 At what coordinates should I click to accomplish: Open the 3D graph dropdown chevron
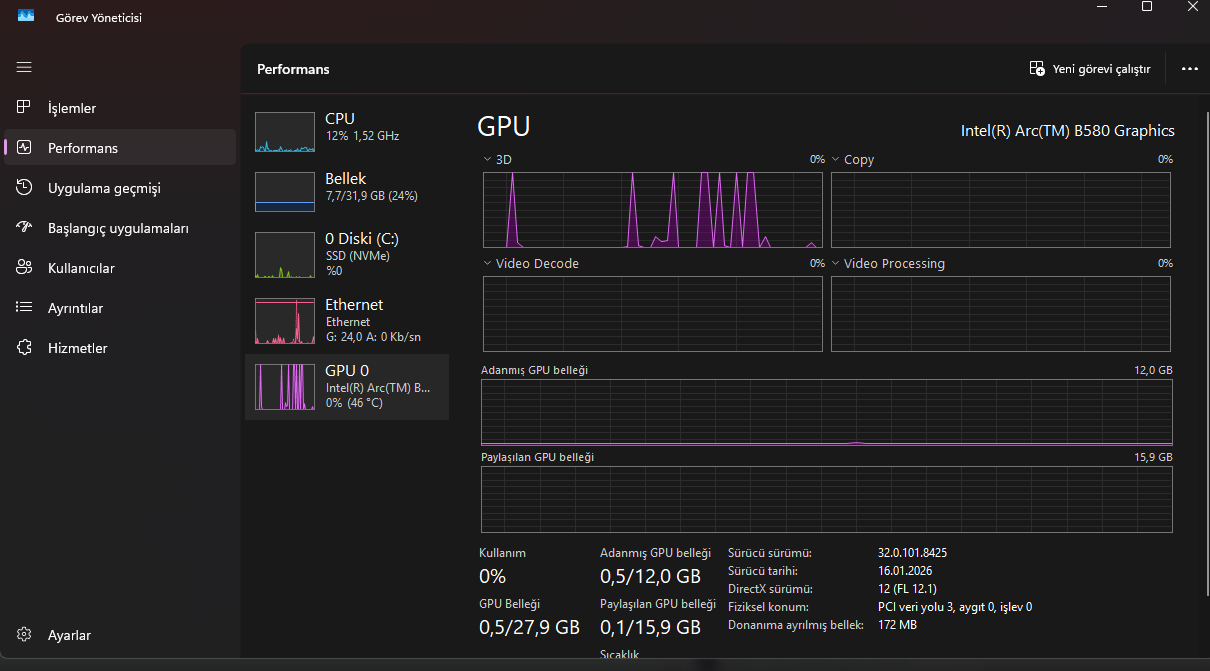click(x=487, y=159)
